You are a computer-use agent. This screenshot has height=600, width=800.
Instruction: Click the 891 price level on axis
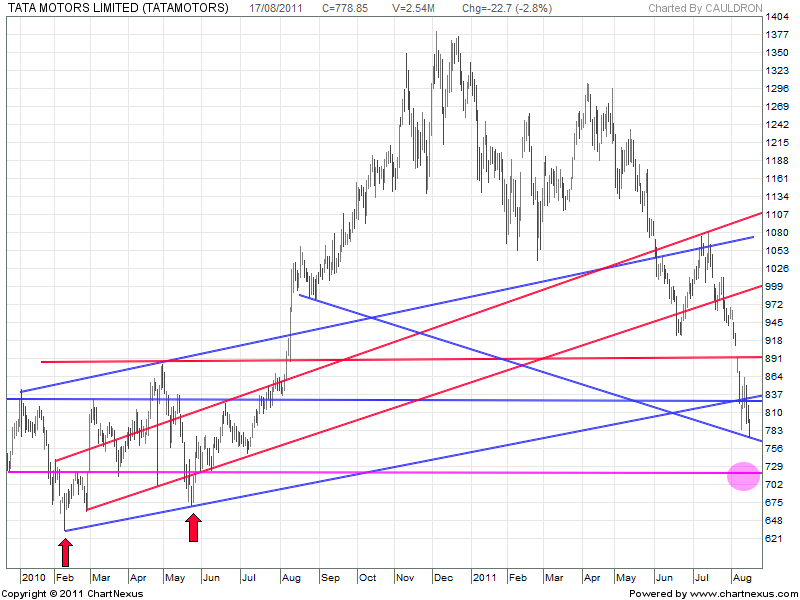tap(773, 358)
